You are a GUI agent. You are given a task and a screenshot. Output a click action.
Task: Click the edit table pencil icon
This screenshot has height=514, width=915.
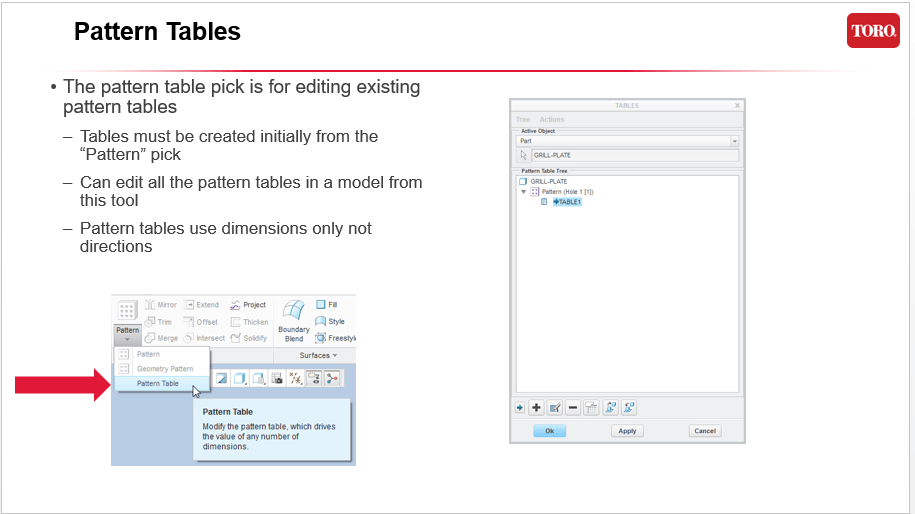click(555, 408)
